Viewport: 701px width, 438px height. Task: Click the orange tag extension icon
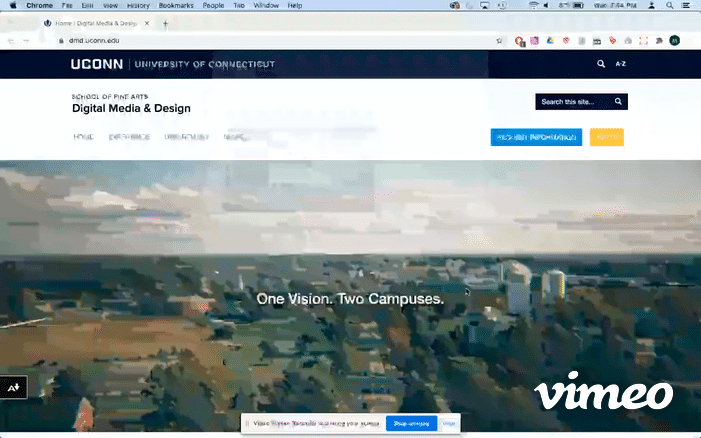[612, 41]
